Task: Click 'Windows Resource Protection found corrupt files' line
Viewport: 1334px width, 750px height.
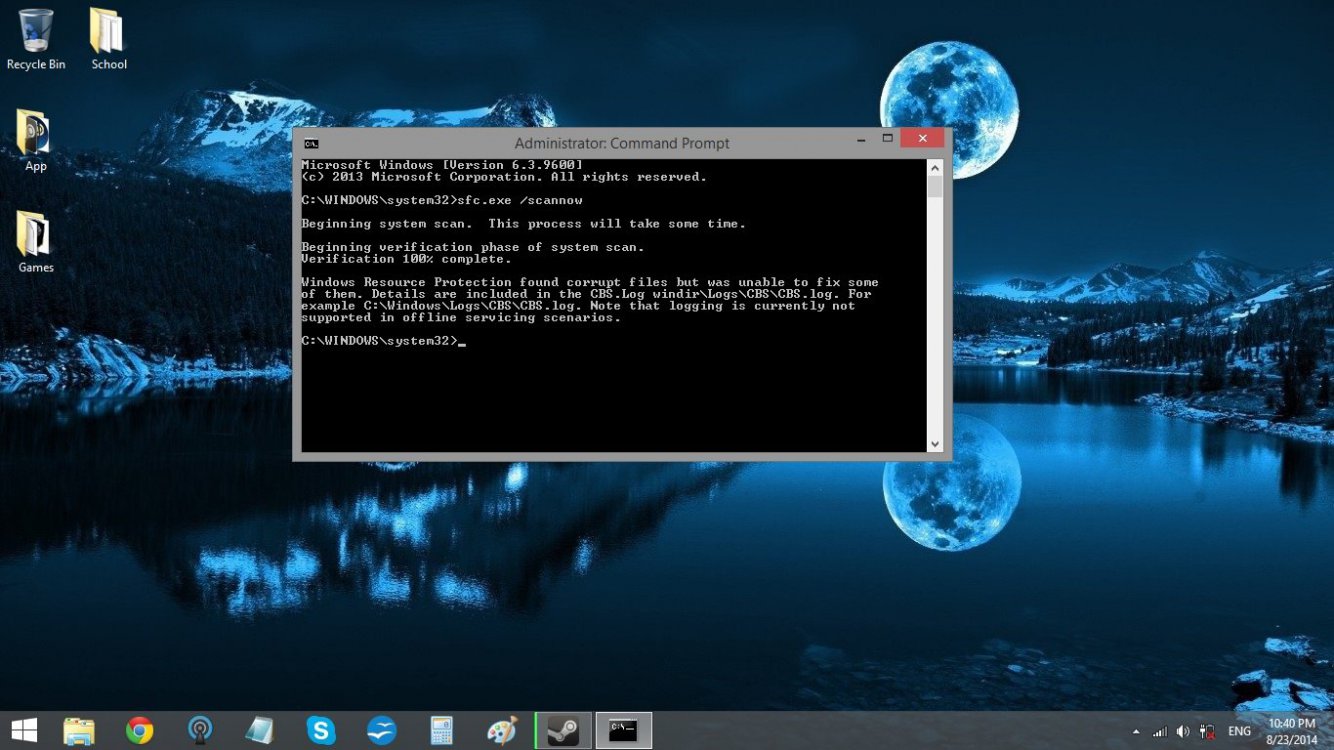Action: click(x=590, y=283)
